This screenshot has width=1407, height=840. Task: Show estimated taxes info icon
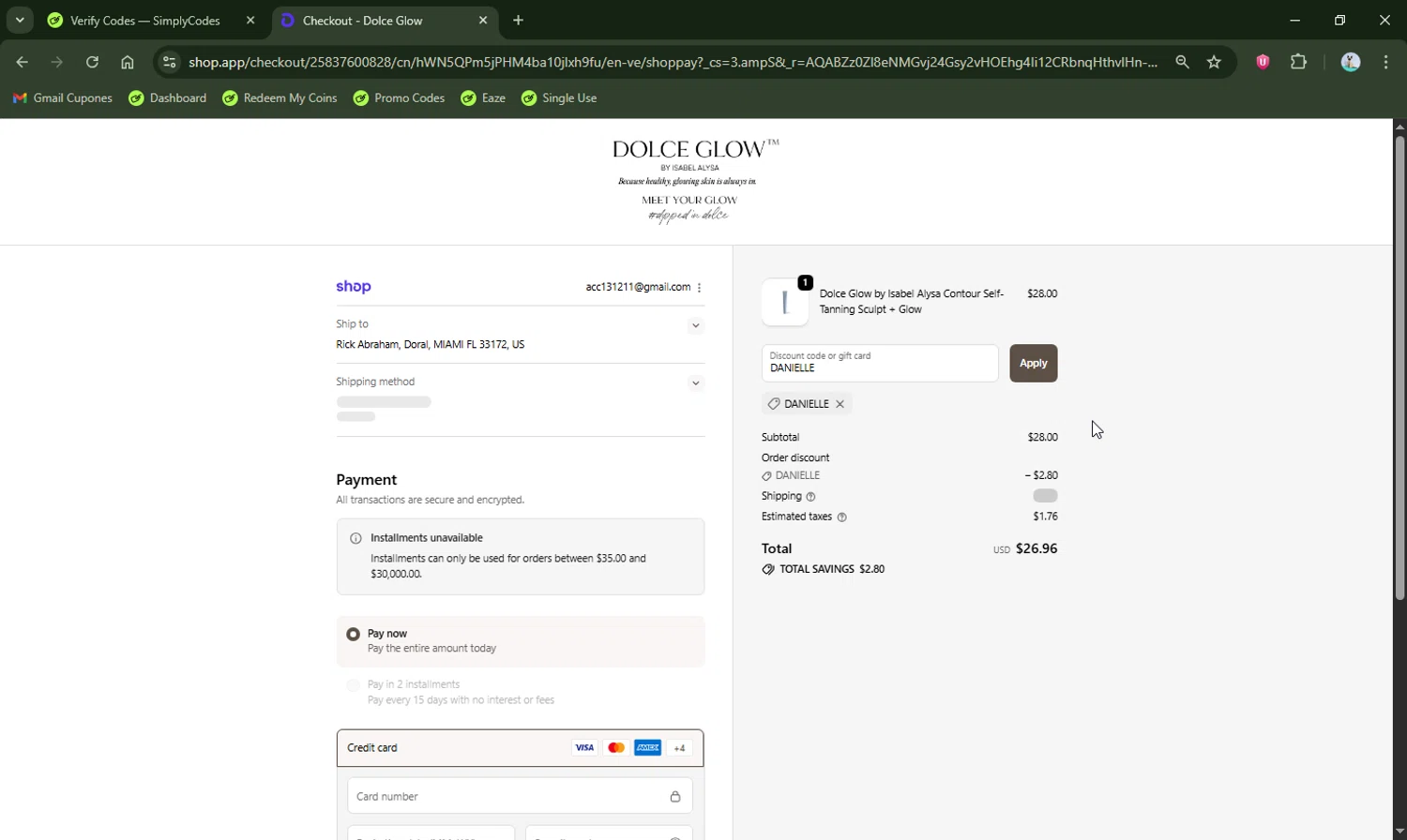[x=841, y=517]
